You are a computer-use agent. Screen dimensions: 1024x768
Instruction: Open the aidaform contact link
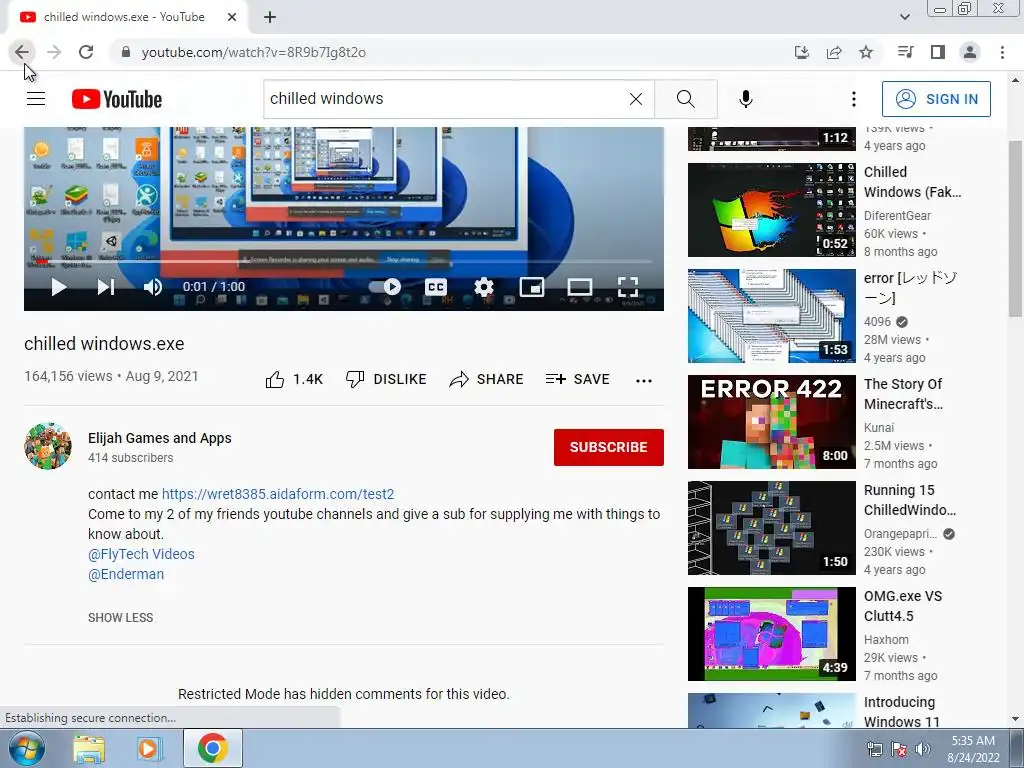click(278, 494)
